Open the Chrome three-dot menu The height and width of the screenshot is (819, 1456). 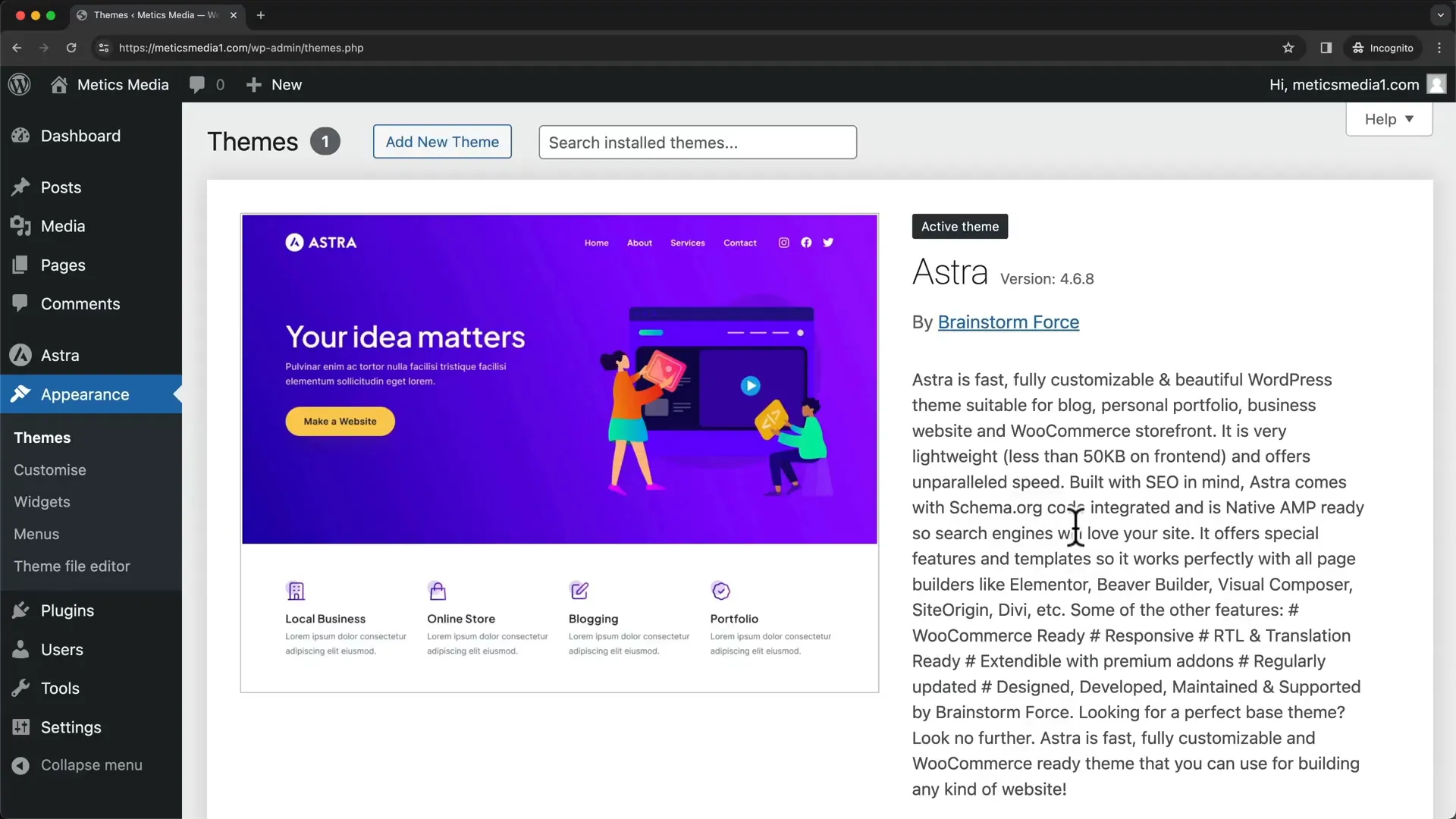(1439, 48)
